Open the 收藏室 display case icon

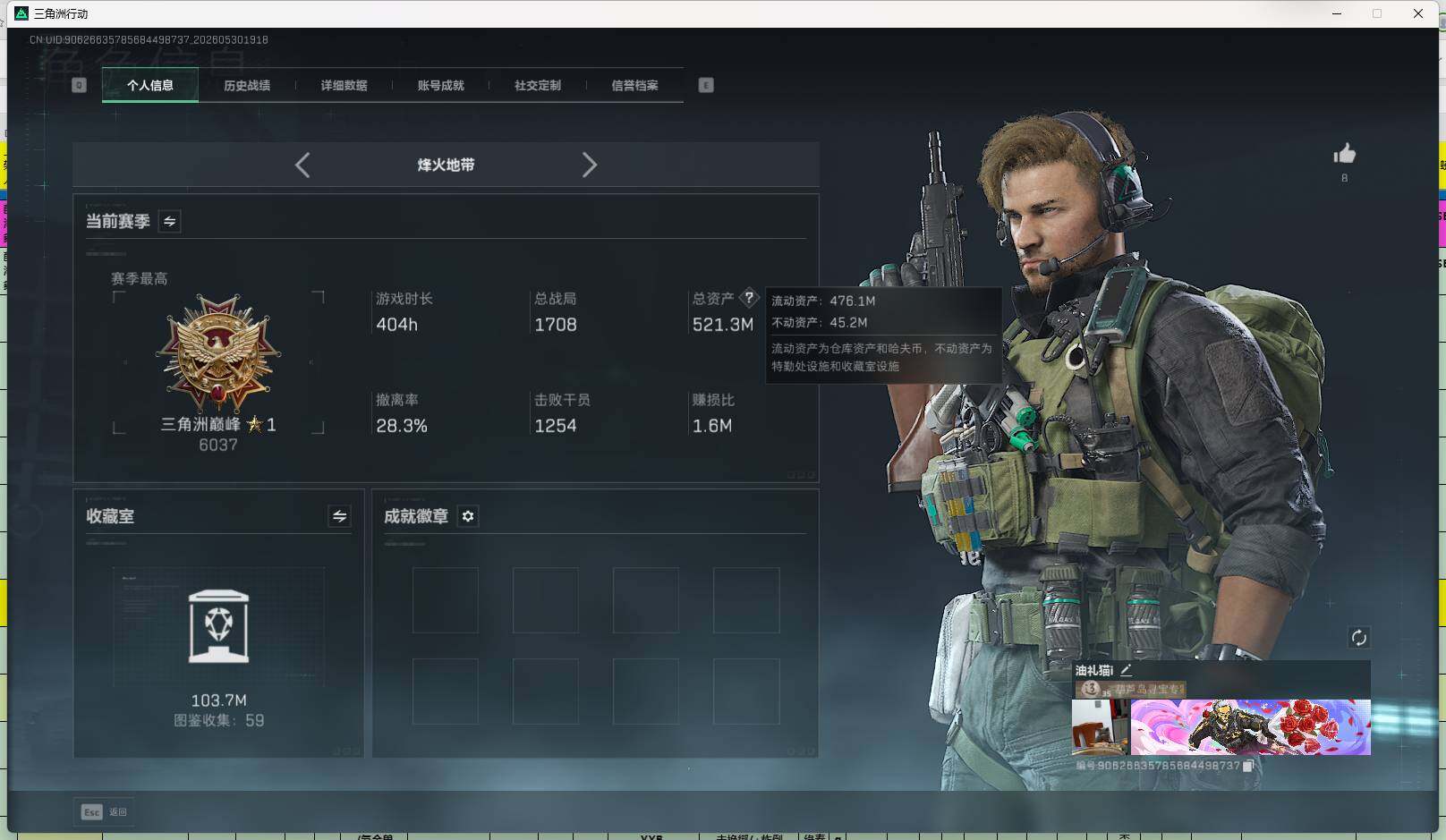[218, 626]
